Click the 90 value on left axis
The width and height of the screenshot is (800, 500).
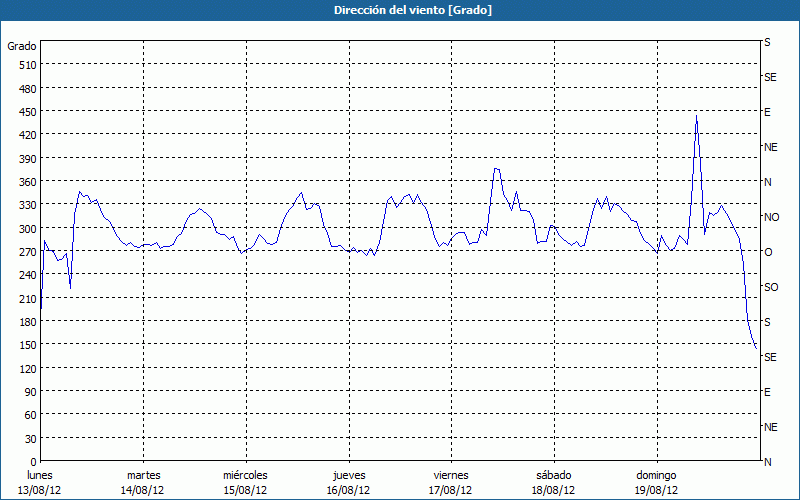[30, 392]
